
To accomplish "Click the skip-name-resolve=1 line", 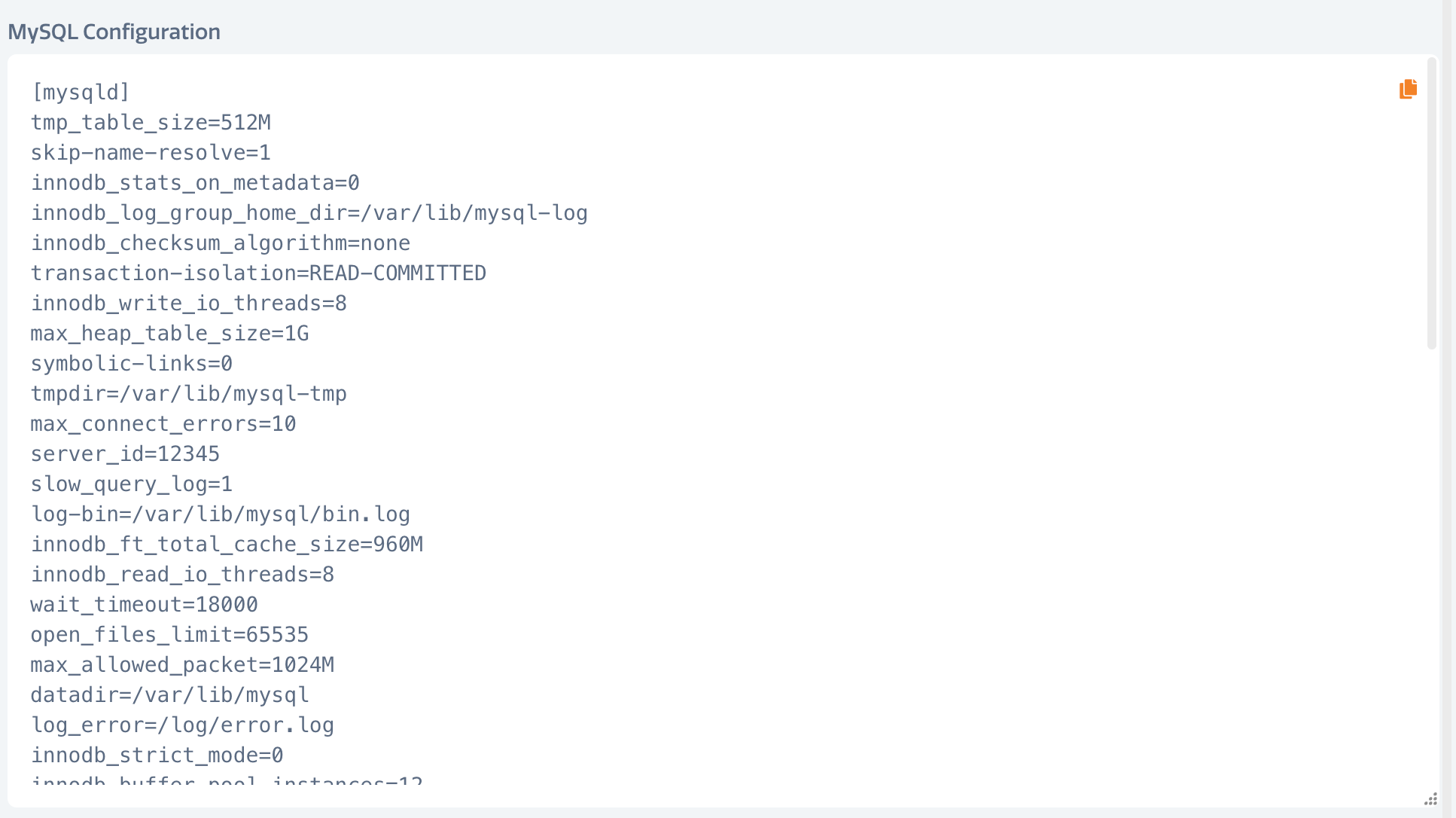I will 151,153.
